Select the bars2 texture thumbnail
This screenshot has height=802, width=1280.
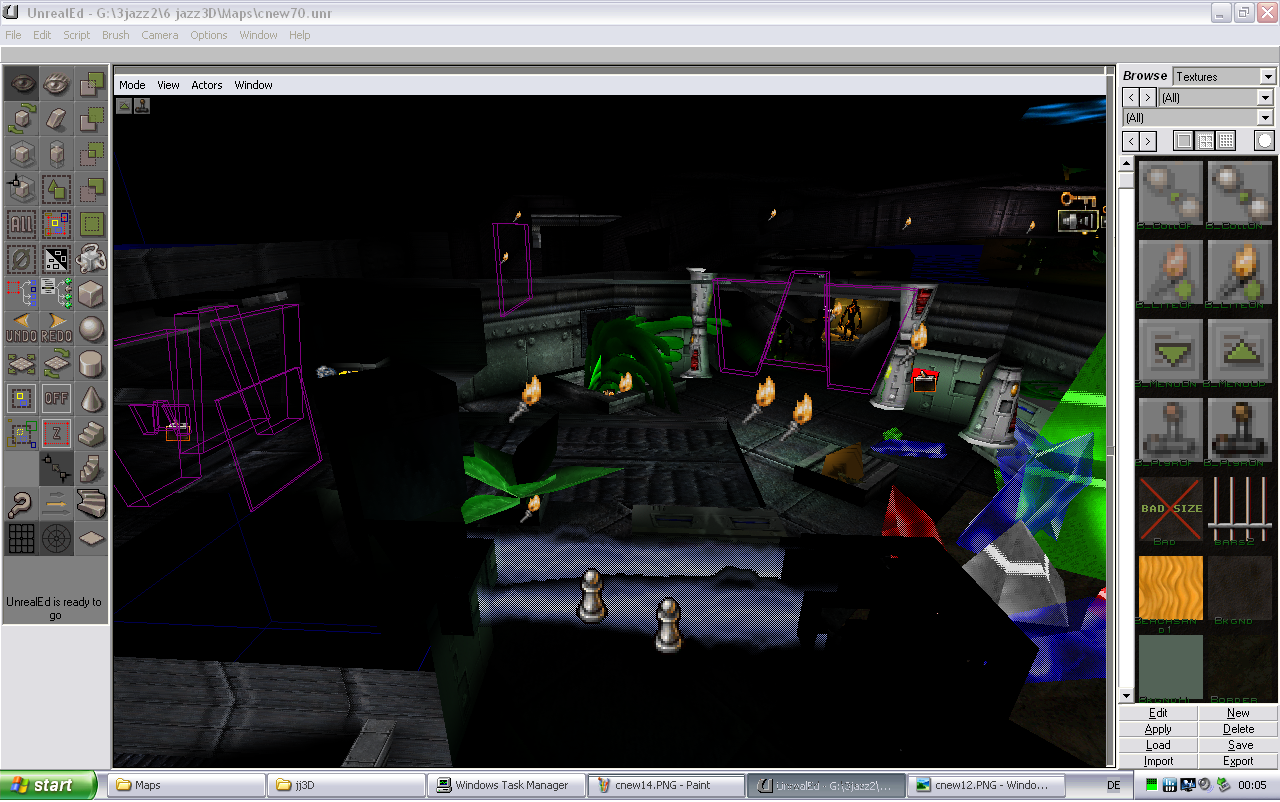(1240, 509)
